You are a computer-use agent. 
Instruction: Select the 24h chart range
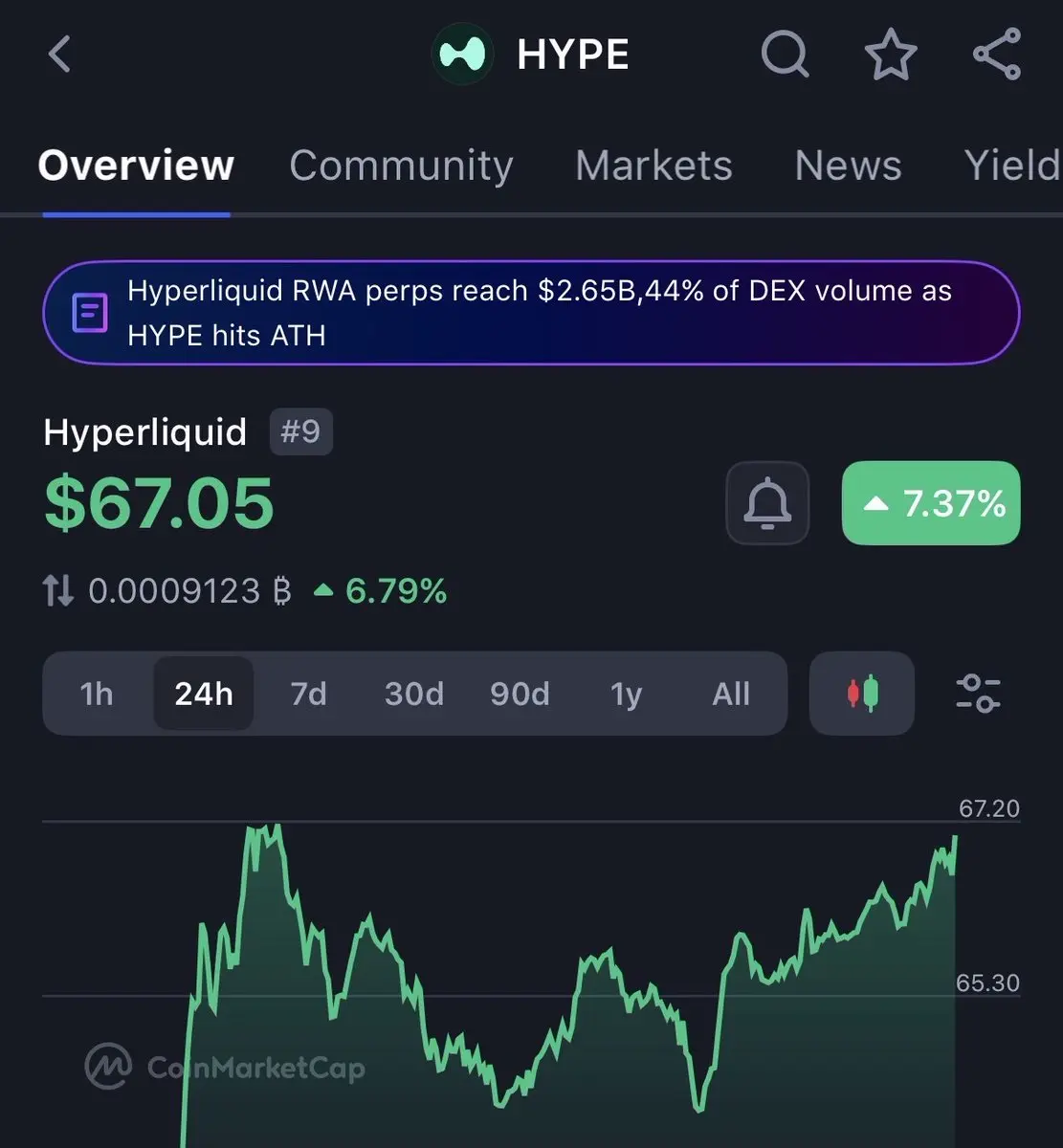(x=204, y=694)
